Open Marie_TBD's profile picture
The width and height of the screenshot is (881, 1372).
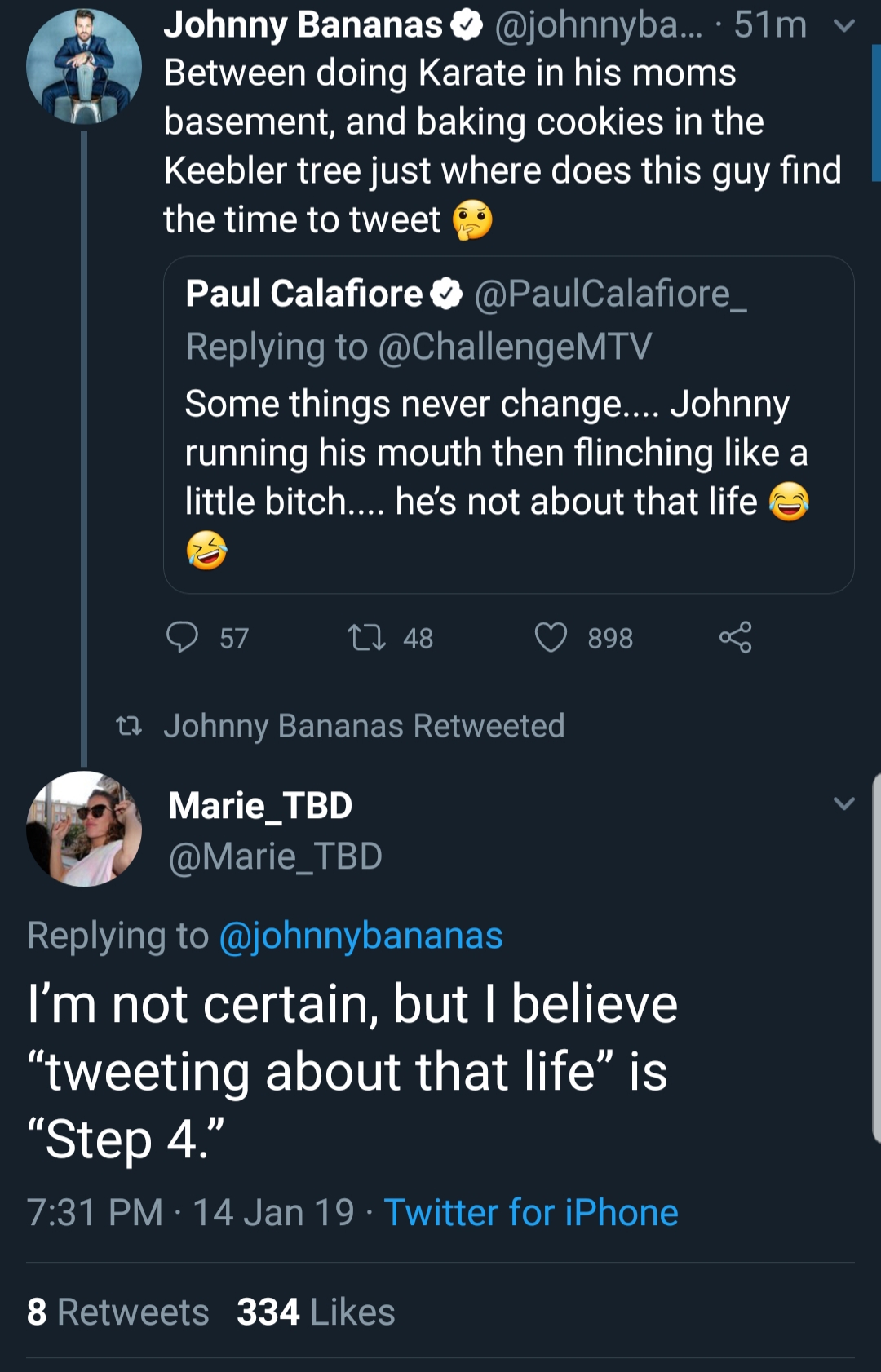(x=84, y=829)
